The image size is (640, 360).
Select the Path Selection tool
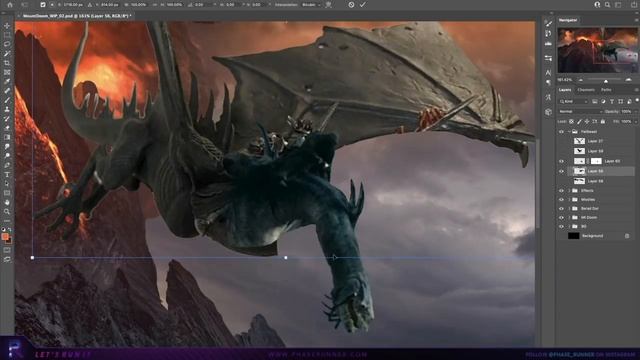coord(7,184)
